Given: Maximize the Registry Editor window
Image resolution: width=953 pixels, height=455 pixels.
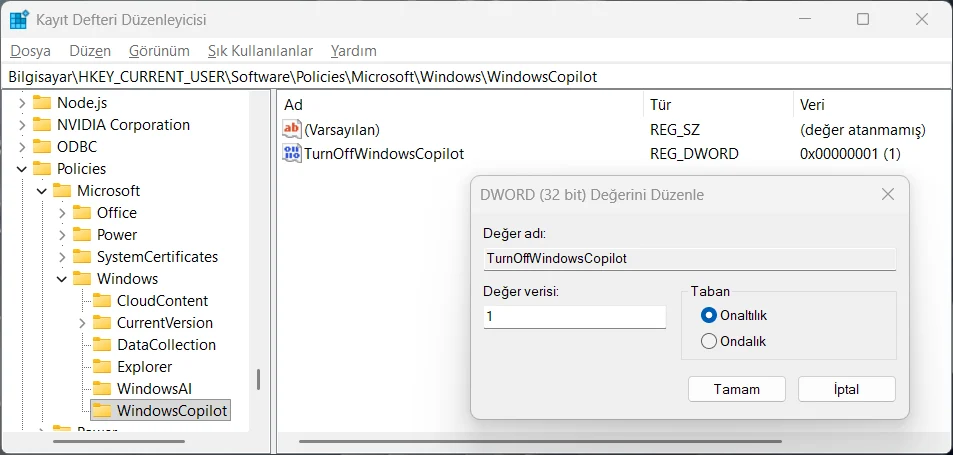Looking at the screenshot, I should (862, 19).
